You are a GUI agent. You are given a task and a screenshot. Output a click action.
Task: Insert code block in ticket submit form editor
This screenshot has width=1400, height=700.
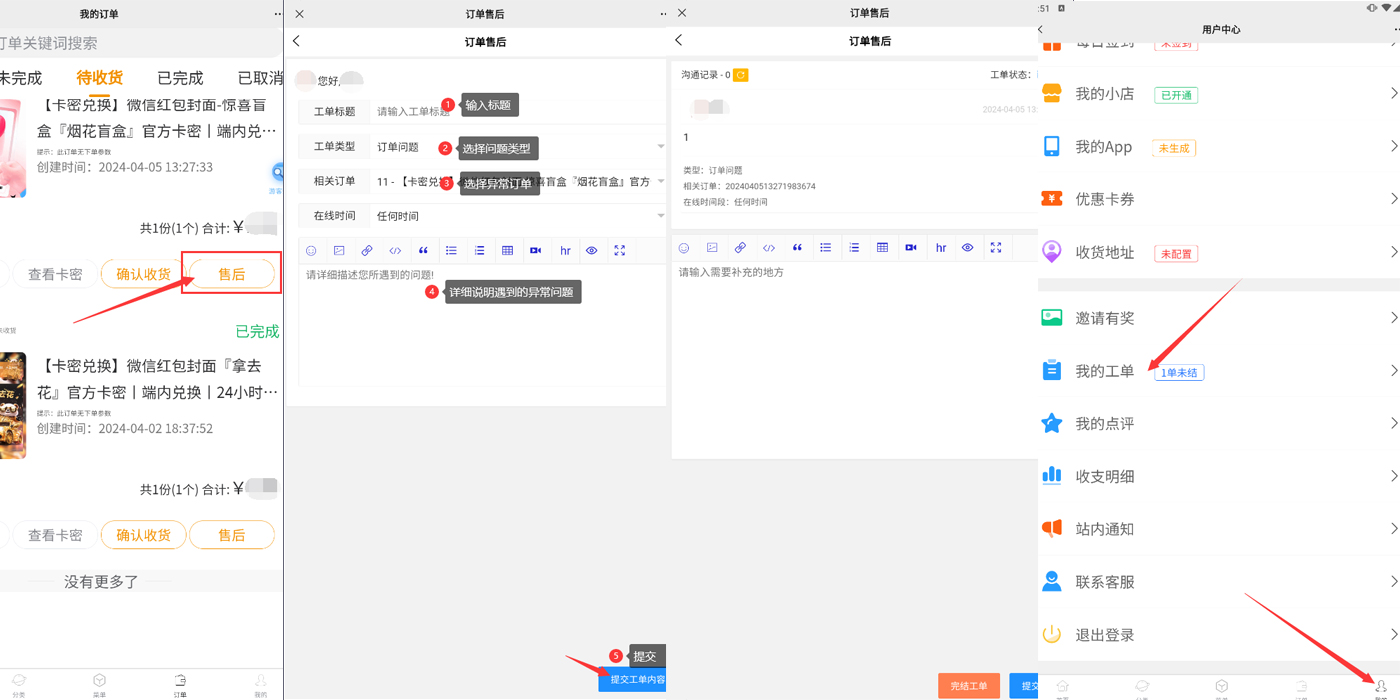[x=395, y=251]
